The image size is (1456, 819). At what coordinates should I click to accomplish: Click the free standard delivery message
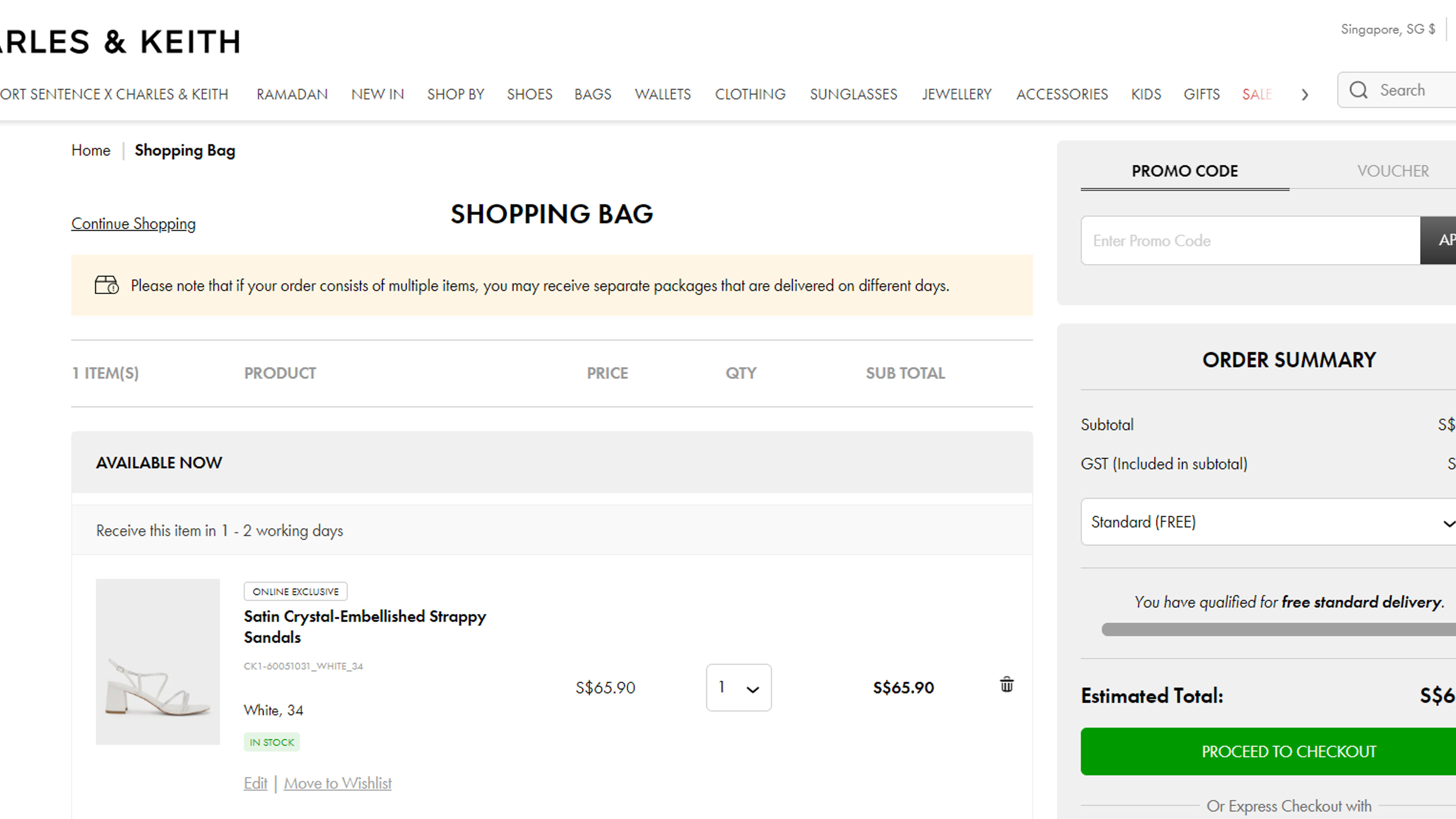click(x=1289, y=602)
